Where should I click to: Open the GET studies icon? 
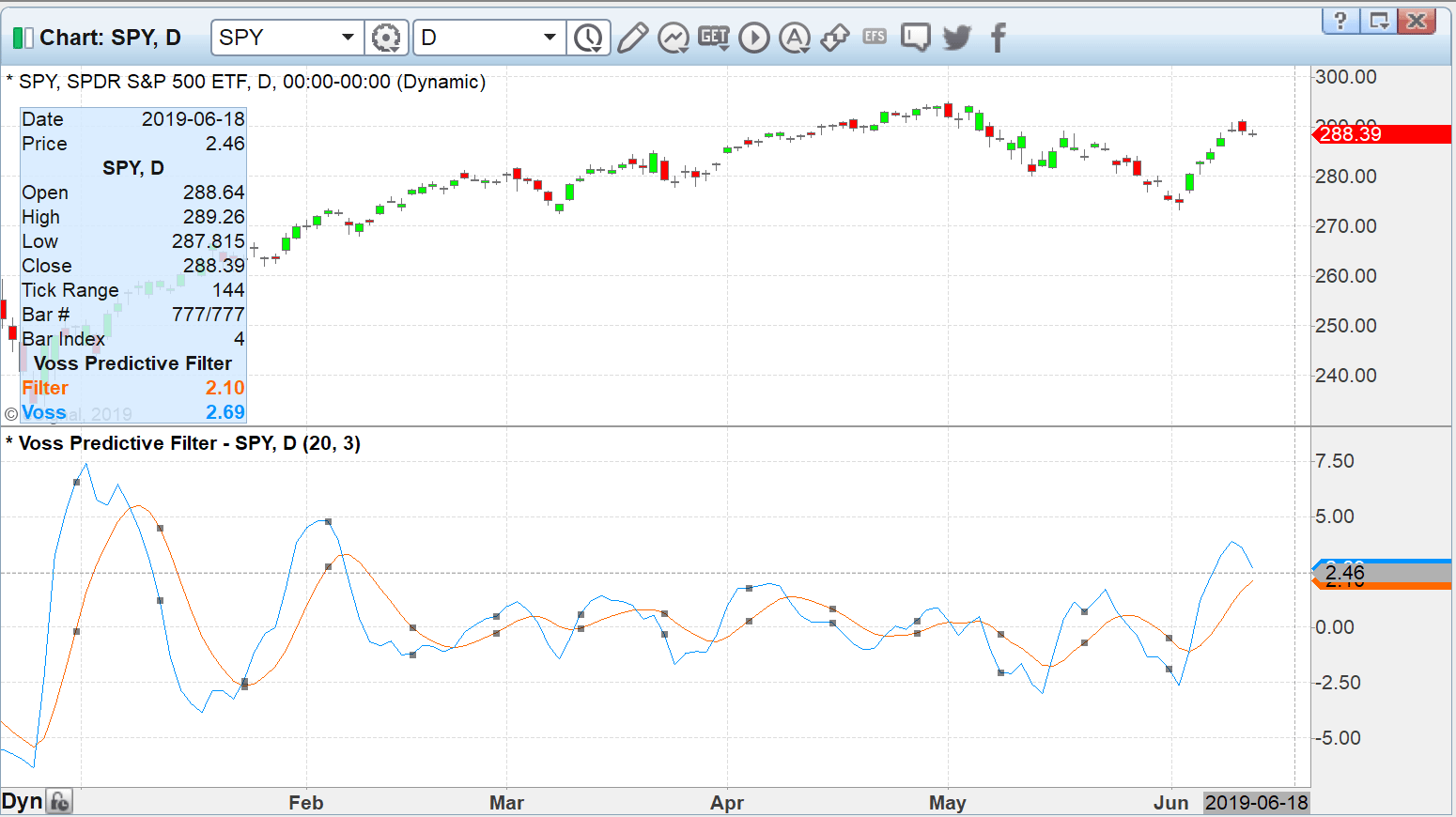click(714, 37)
